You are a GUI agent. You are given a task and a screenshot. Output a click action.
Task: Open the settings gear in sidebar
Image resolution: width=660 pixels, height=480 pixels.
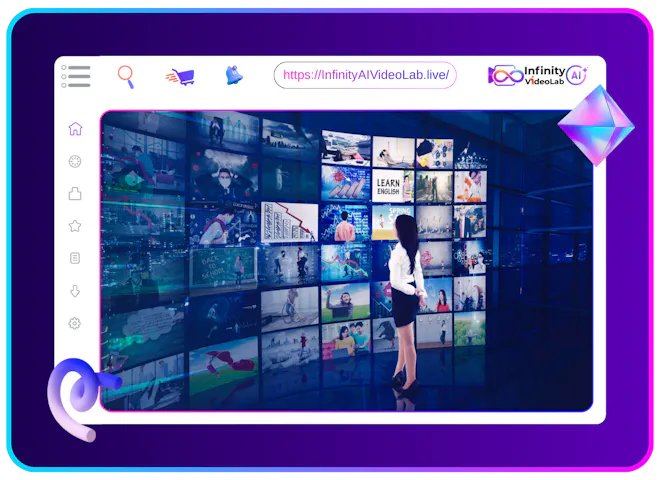click(75, 323)
